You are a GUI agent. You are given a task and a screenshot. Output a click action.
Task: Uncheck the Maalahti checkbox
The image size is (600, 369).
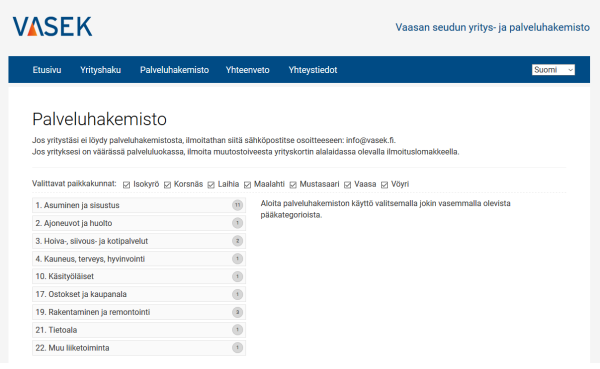click(x=248, y=185)
